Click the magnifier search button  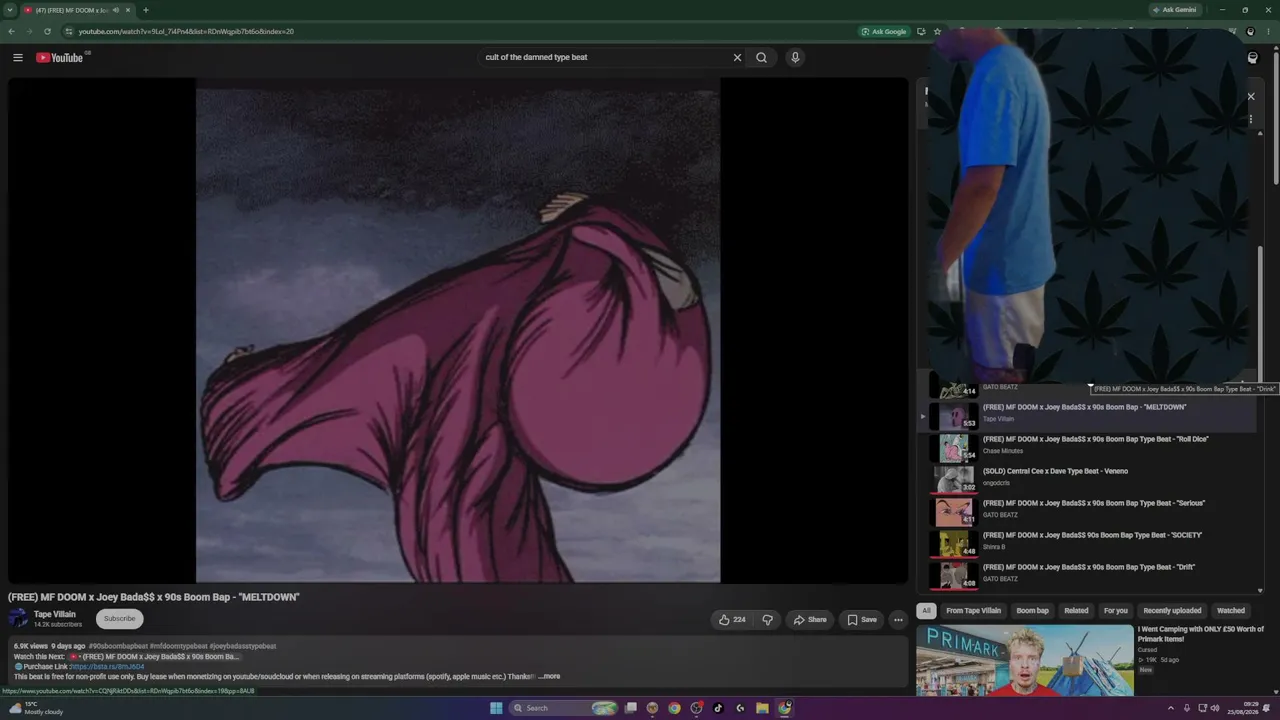[x=762, y=57]
